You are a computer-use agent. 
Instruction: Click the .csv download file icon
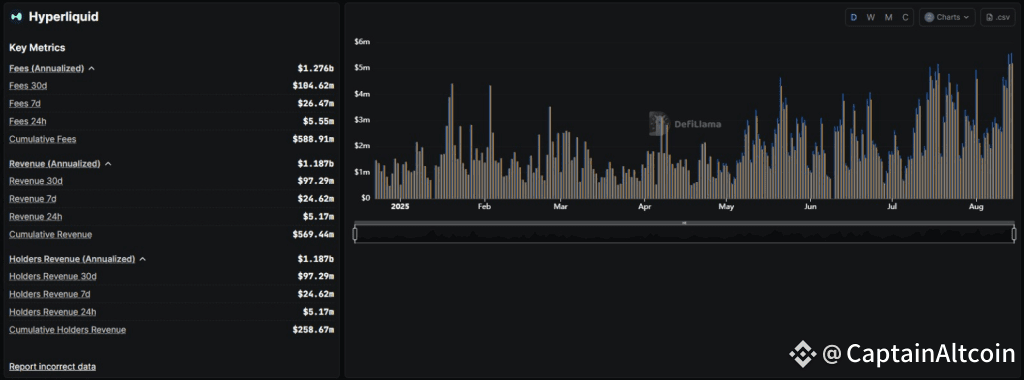989,18
